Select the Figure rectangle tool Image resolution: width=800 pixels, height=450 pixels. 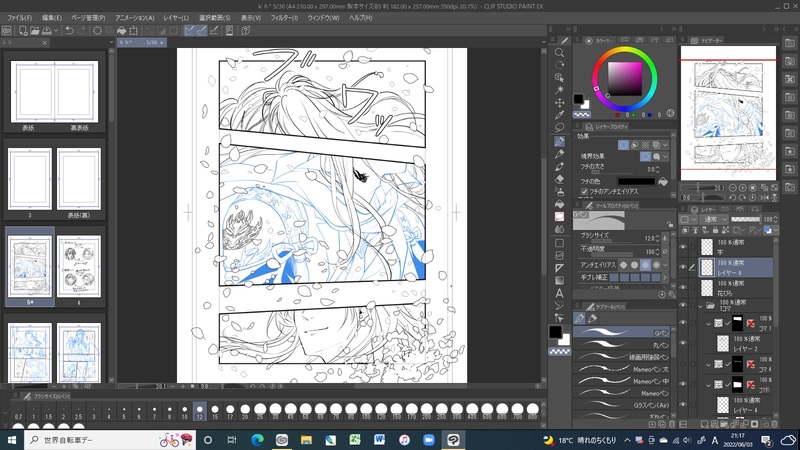[x=559, y=243]
